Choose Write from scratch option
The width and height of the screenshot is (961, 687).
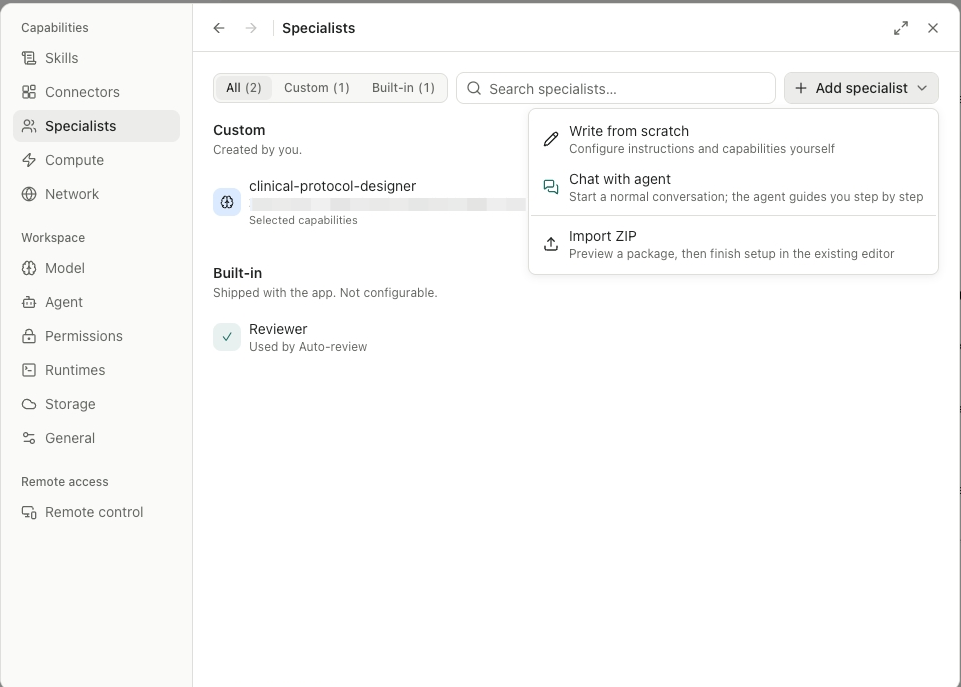tap(734, 139)
